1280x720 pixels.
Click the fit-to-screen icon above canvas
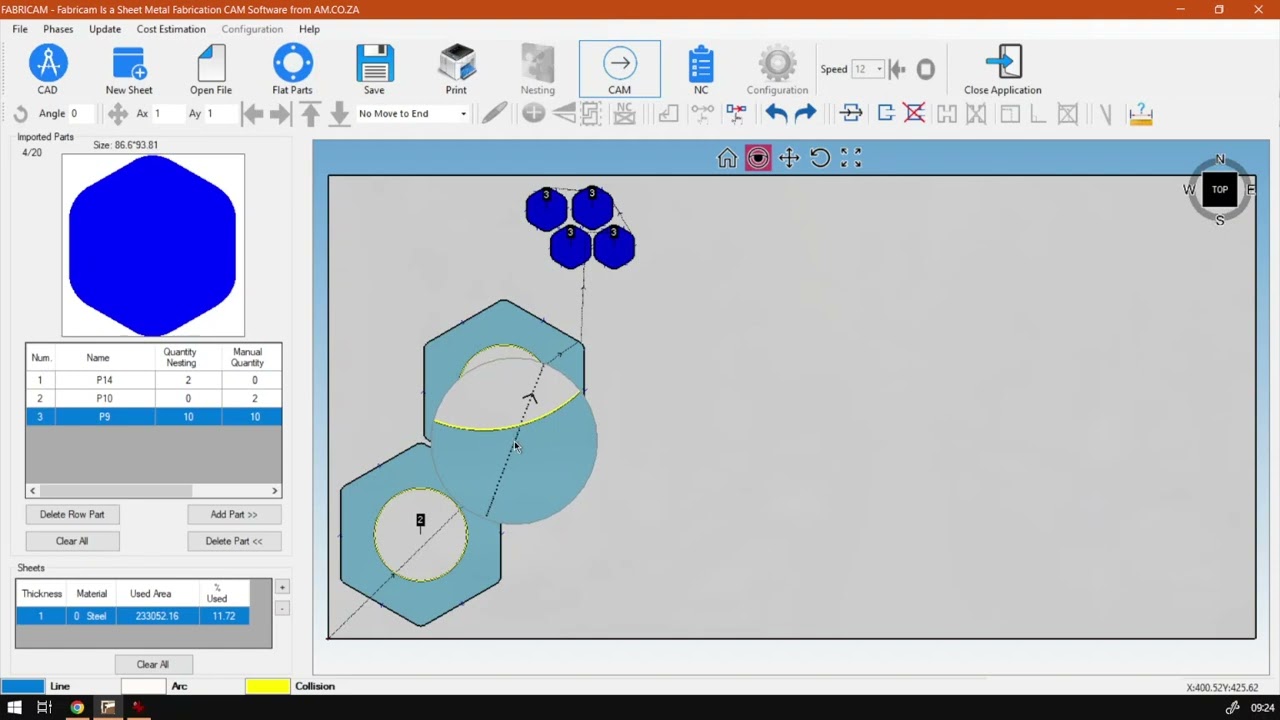click(x=851, y=158)
